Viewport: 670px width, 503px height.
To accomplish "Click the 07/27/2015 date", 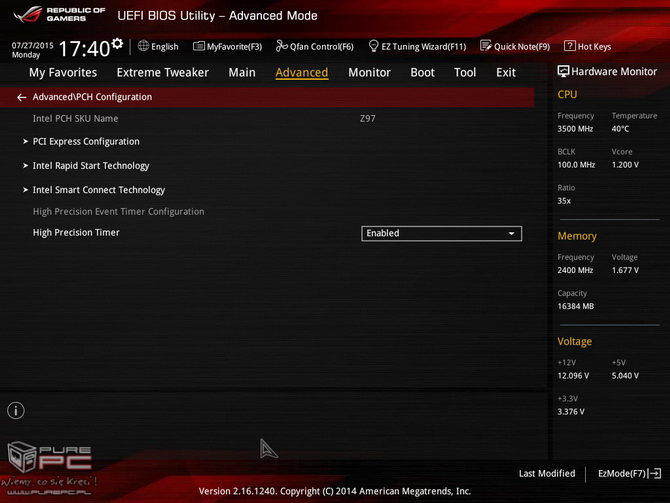I will (32, 45).
